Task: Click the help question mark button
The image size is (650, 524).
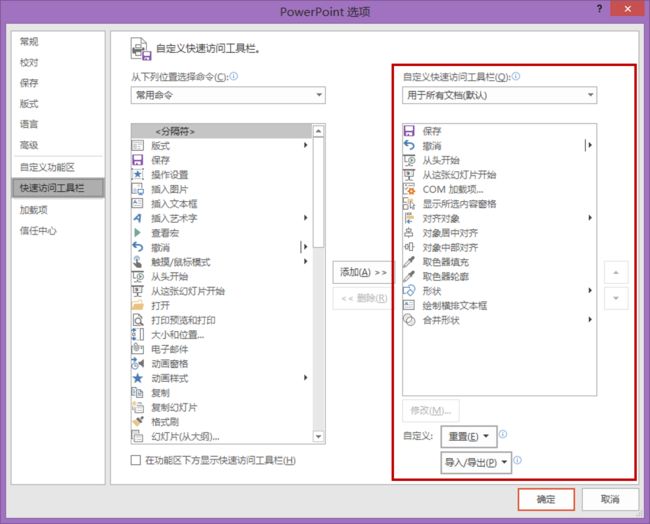Action: (599, 9)
